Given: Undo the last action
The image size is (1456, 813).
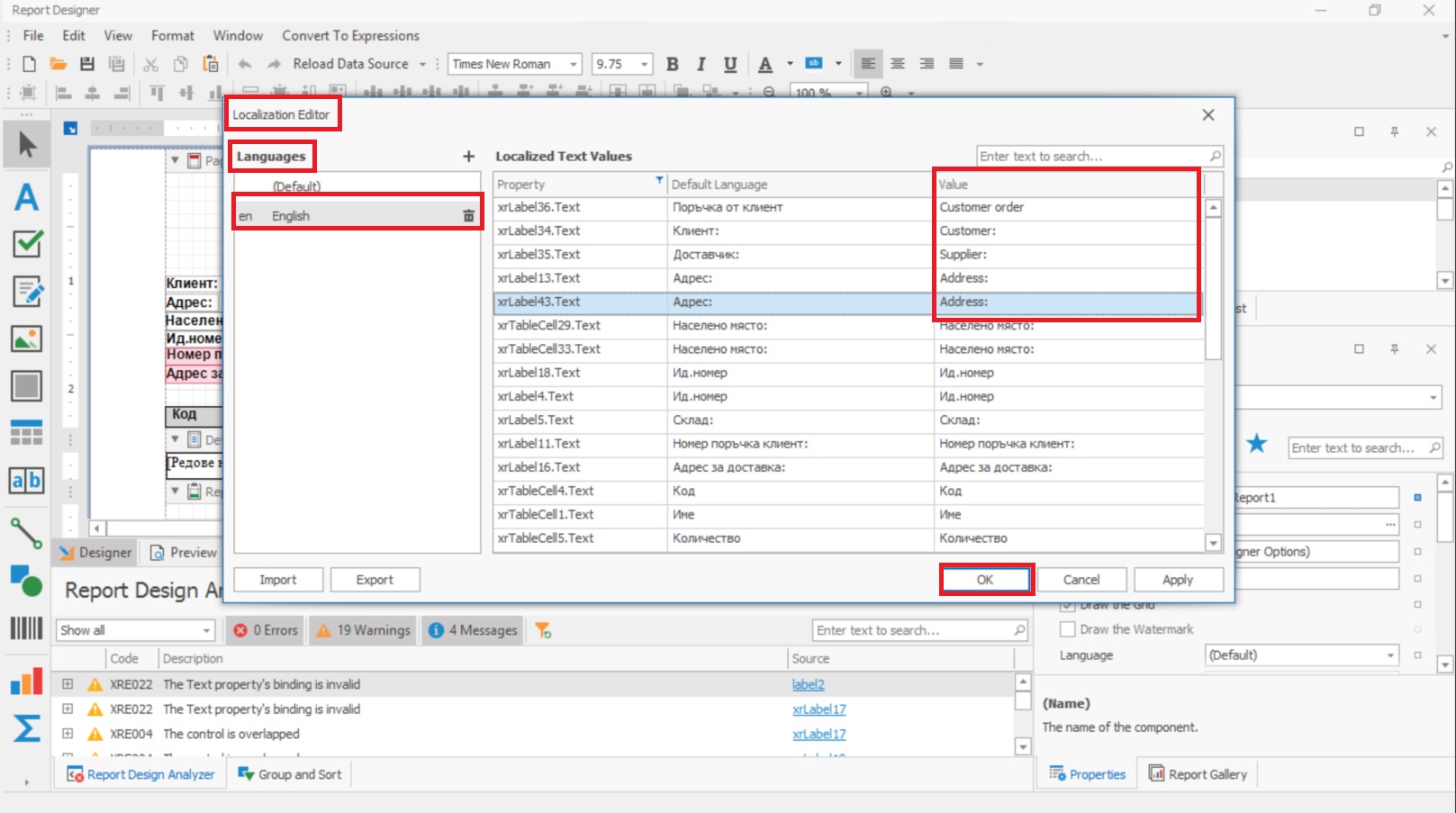Looking at the screenshot, I should [245, 64].
